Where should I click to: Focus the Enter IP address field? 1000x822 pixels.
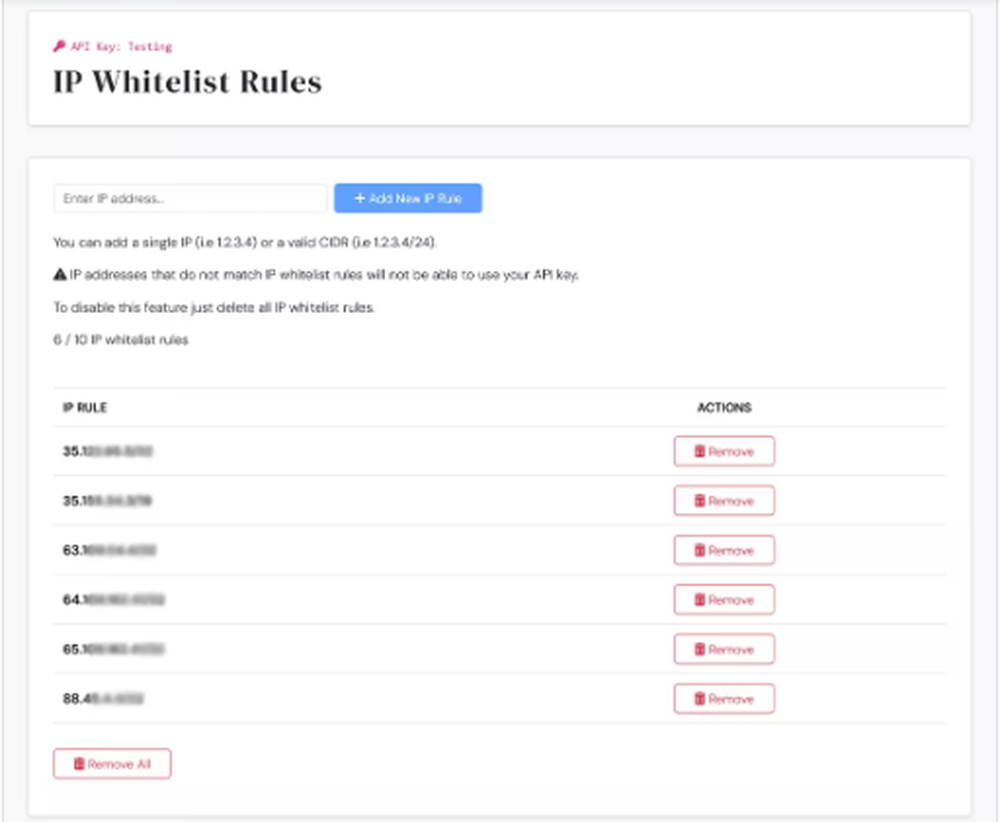coord(190,199)
